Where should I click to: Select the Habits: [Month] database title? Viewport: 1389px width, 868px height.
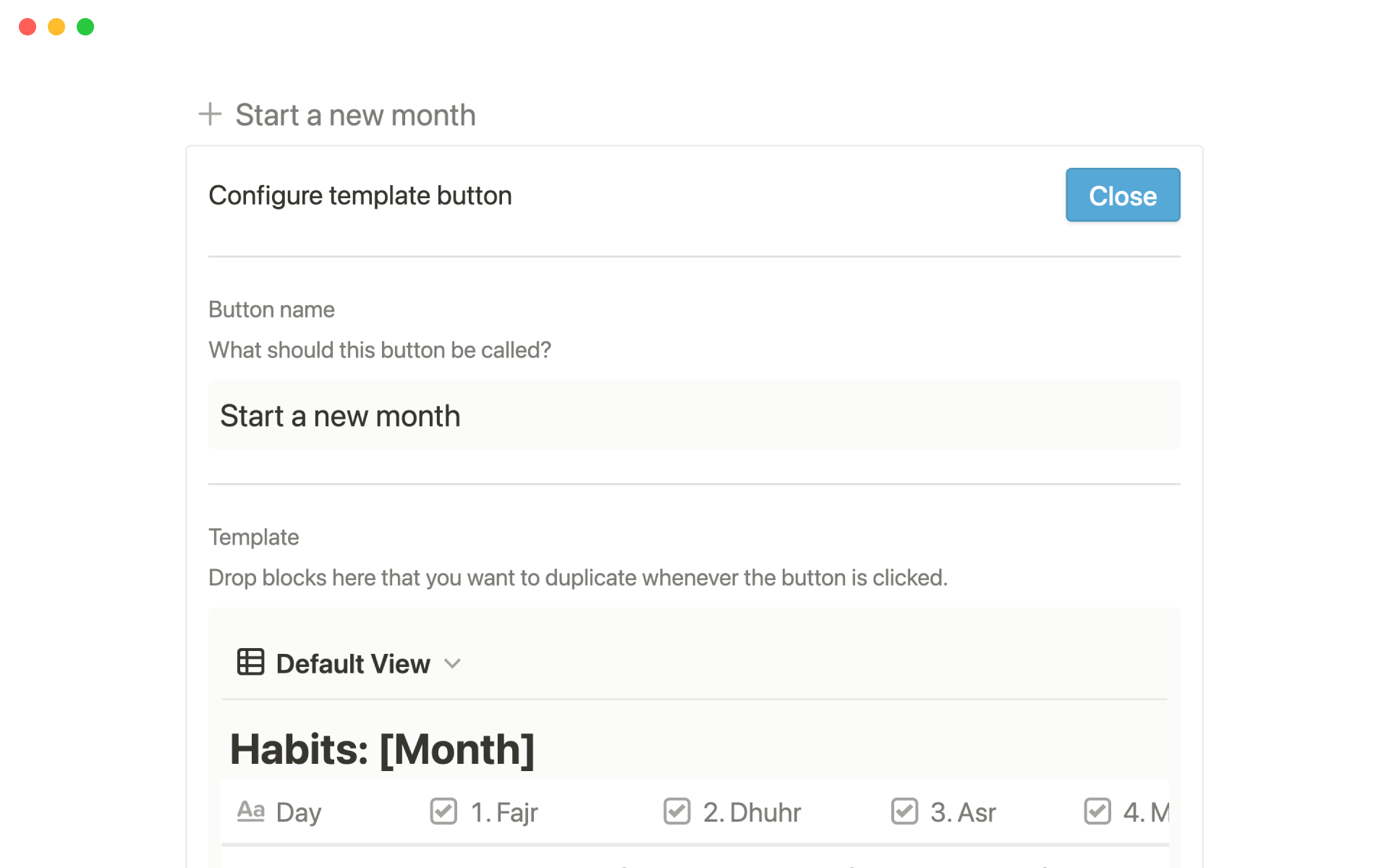tap(382, 749)
